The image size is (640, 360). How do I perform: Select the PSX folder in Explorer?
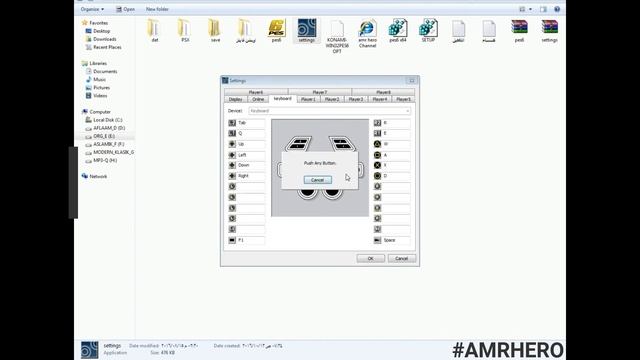click(x=185, y=31)
